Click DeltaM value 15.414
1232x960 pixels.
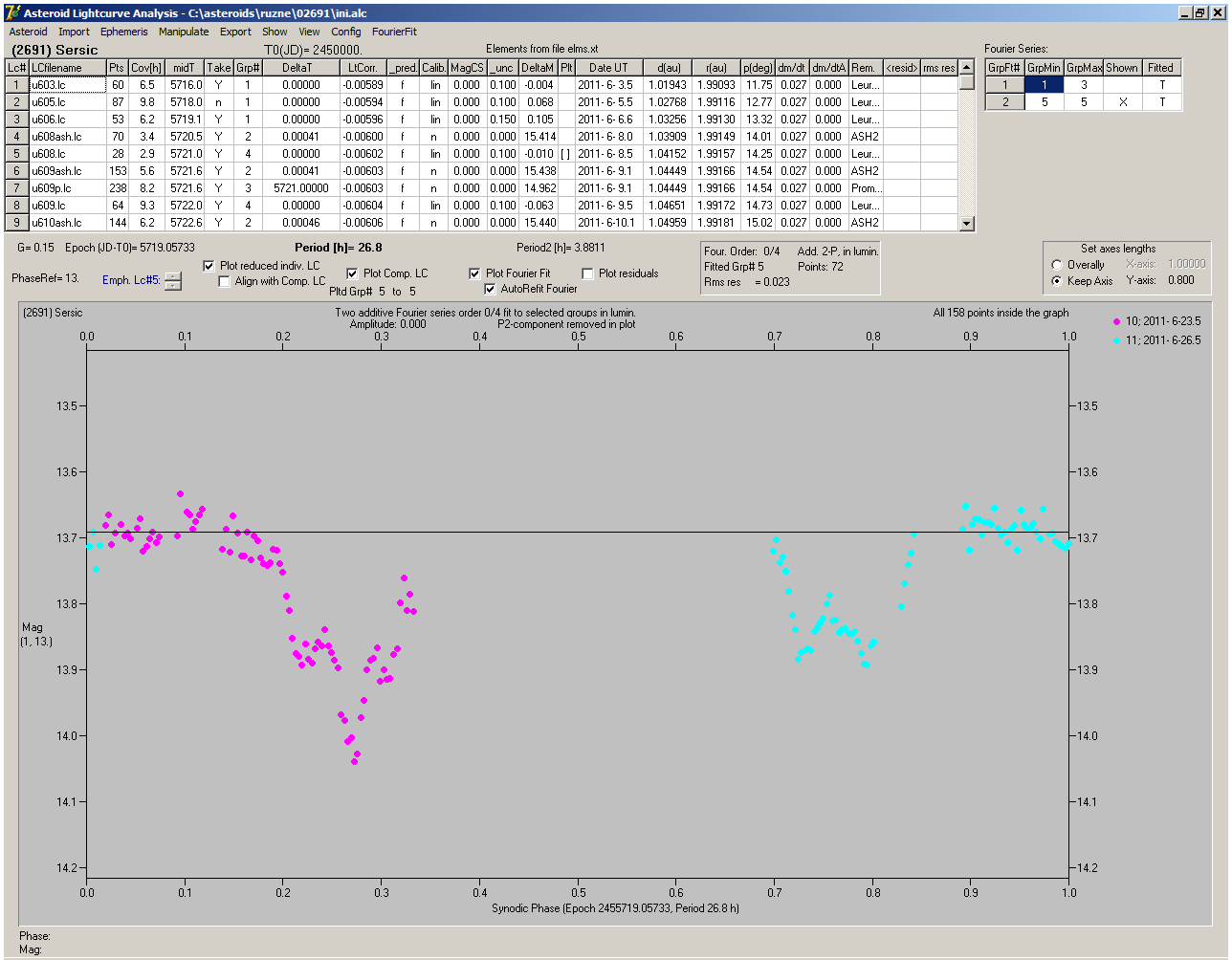pos(539,137)
